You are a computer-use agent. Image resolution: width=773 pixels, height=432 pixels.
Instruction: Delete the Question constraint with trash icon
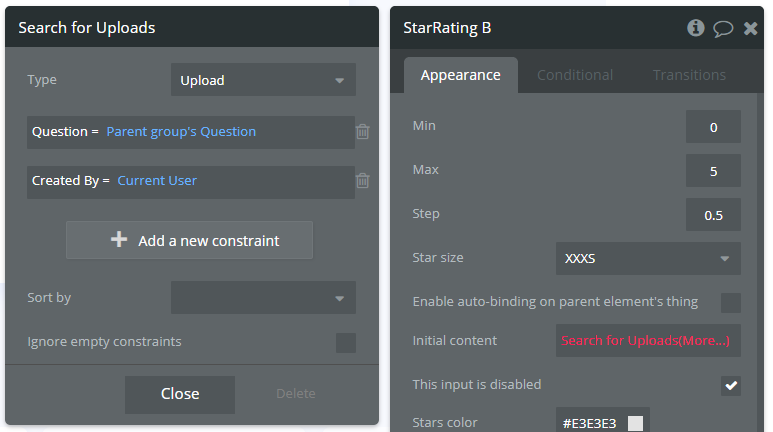[x=363, y=132]
